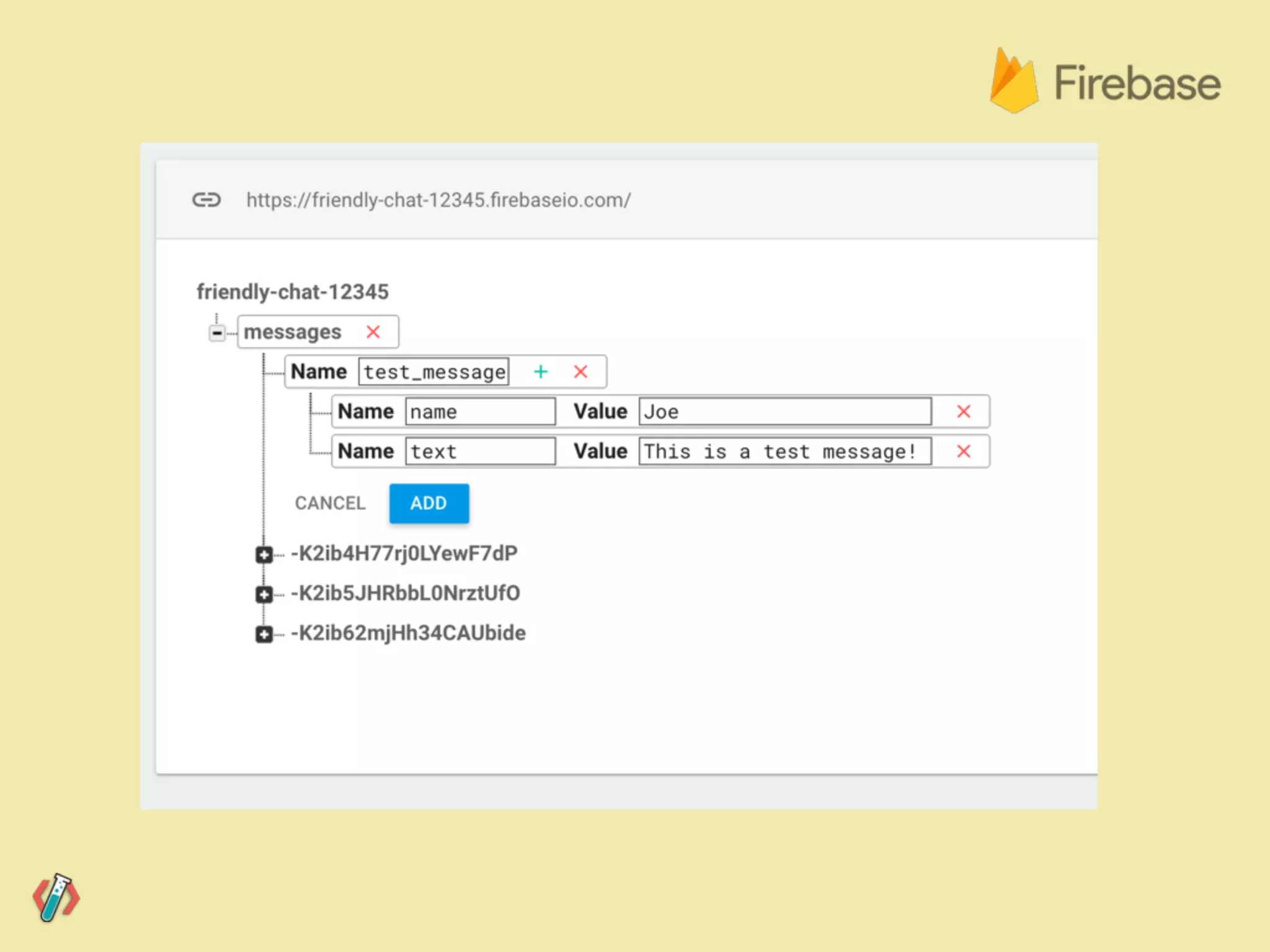1270x952 pixels.
Task: Delete the Joe name row
Action: [963, 411]
